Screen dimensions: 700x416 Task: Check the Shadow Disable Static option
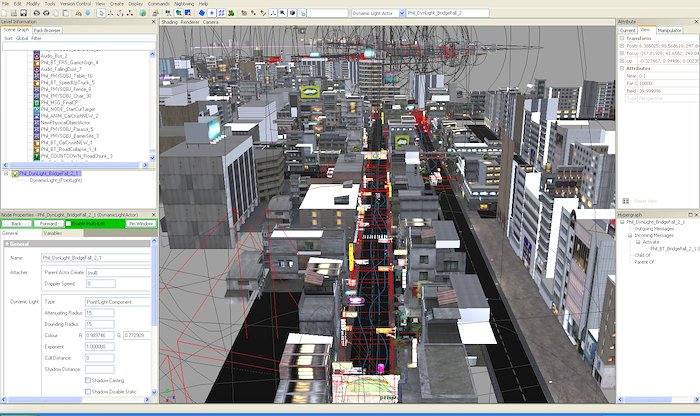(87, 391)
